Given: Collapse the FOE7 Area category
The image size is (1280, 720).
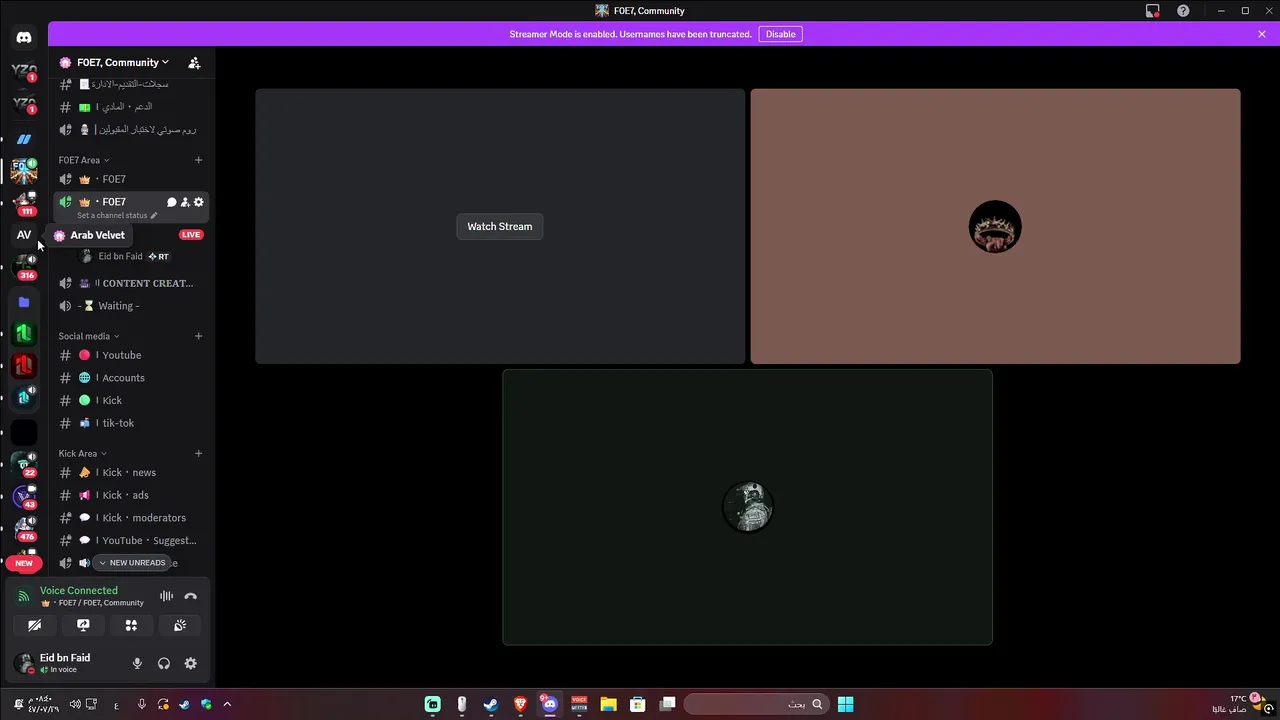Looking at the screenshot, I should point(84,160).
